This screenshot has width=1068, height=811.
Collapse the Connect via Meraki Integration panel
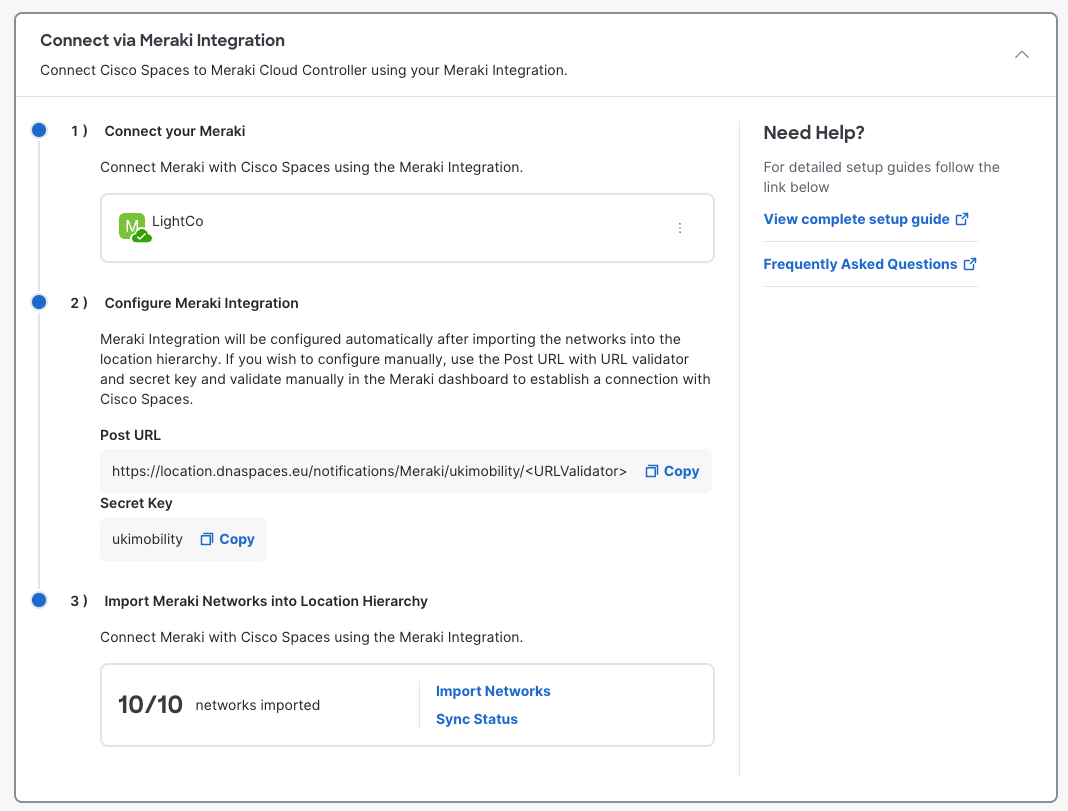[1022, 54]
